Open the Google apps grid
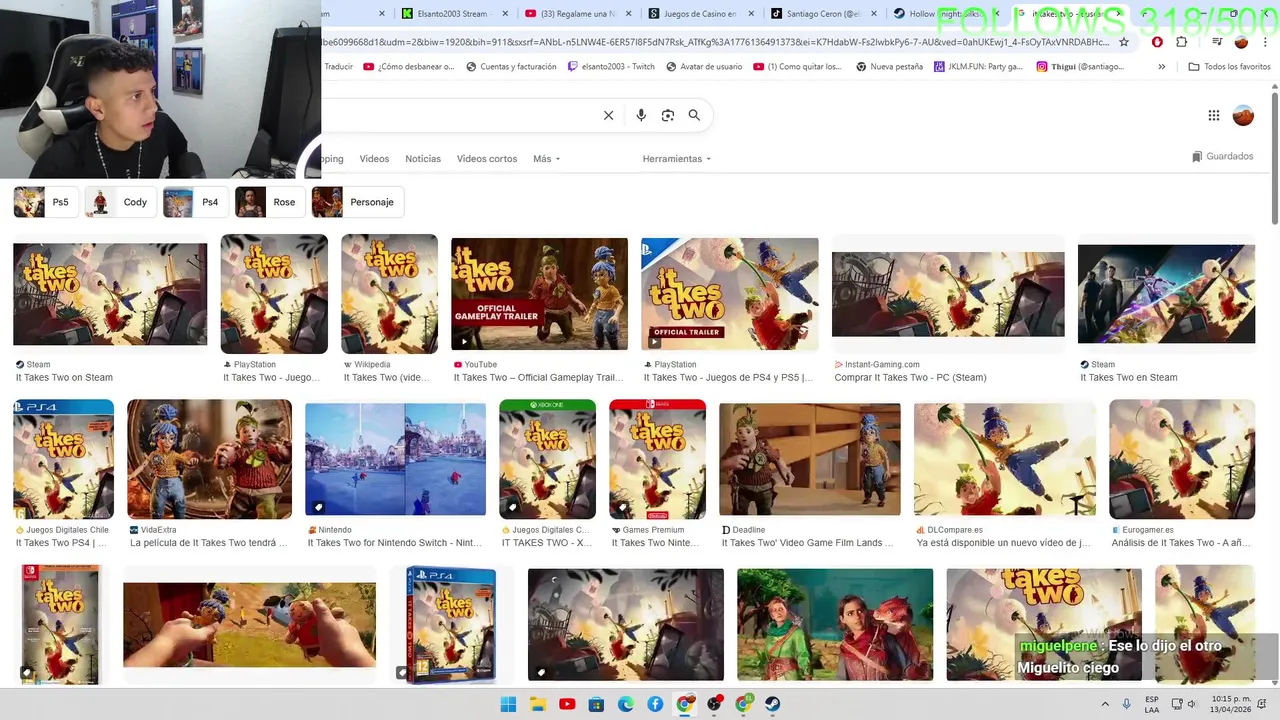Screen dimensions: 1280x720 coord(1214,115)
